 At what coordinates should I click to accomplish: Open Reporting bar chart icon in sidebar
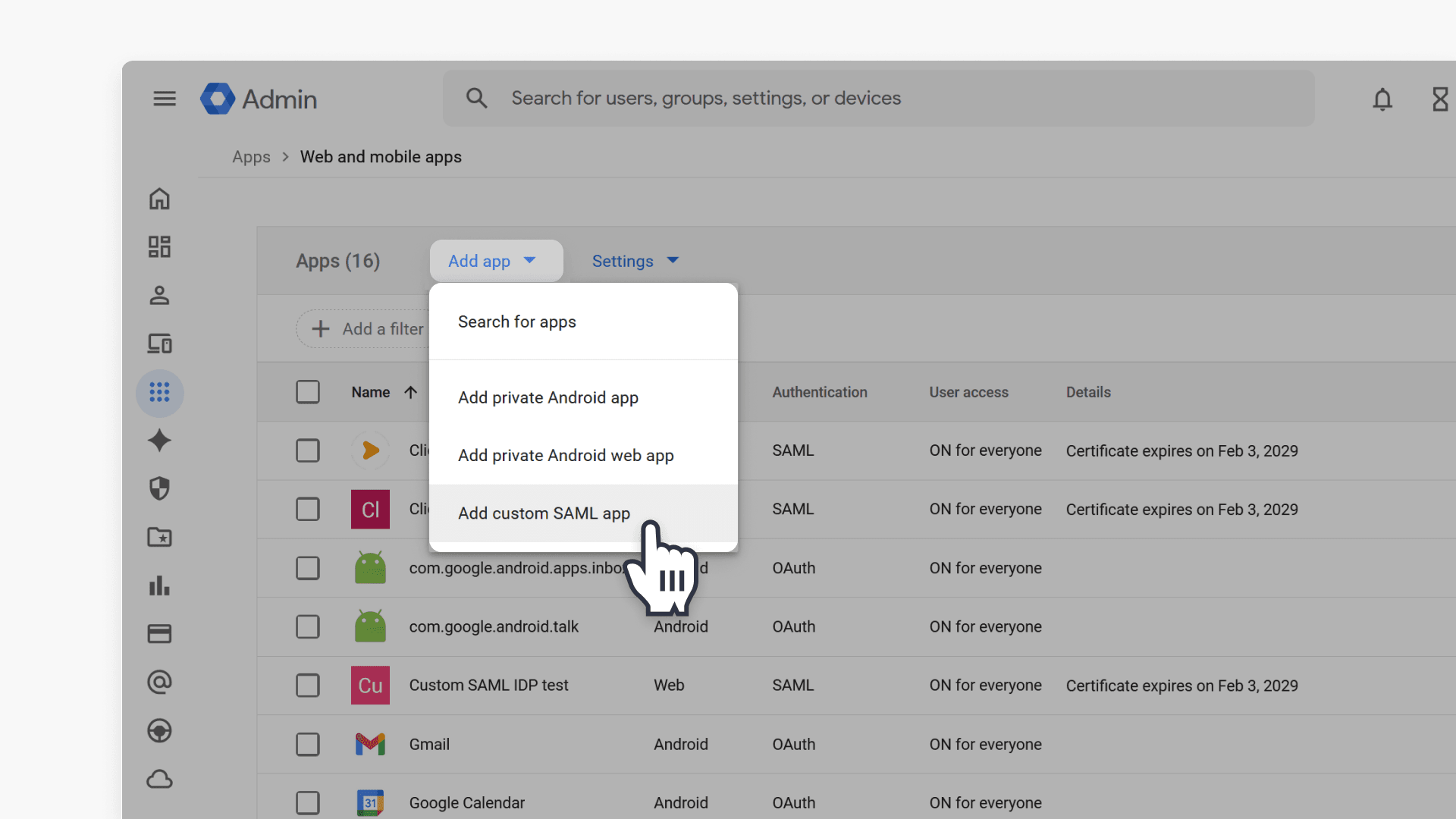pos(159,585)
